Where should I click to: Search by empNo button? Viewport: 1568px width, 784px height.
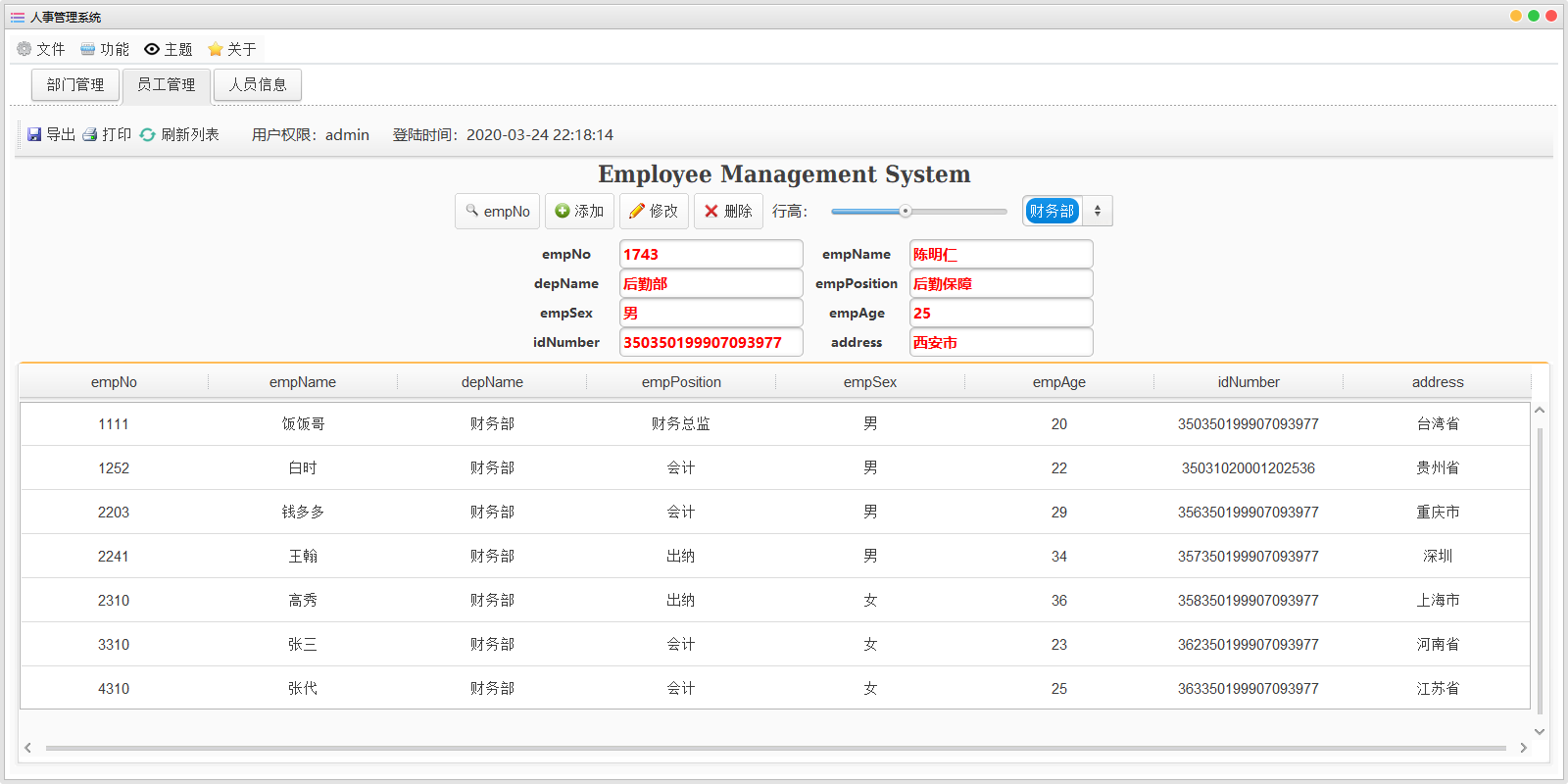498,211
